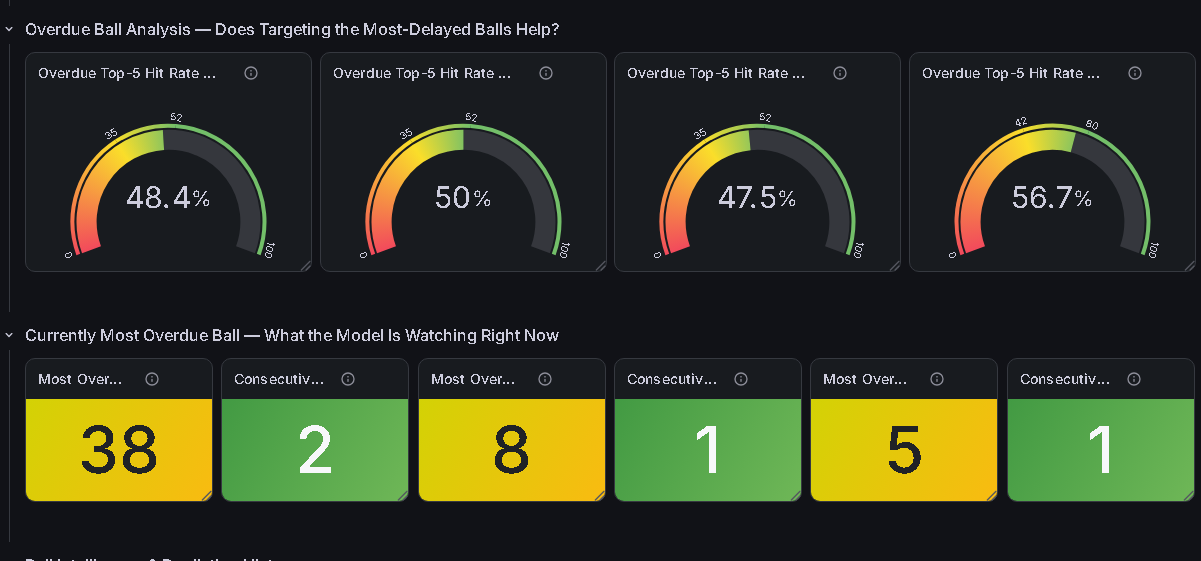
Task: Grab the resize handle of the 50% gauge panel
Action: point(601,265)
